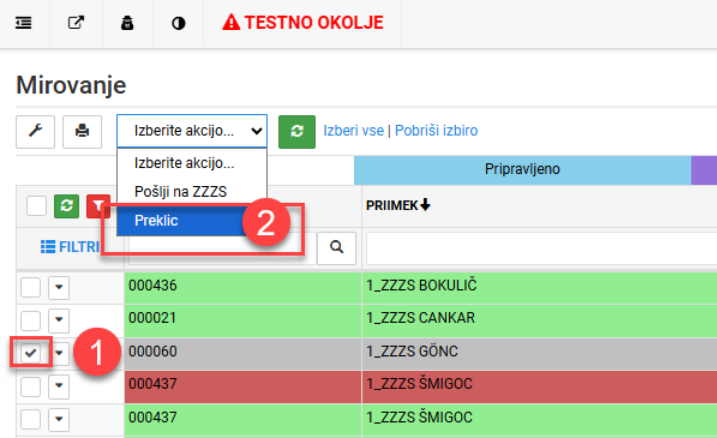Click 1_ZZZS ŠMIGOC in red row
The width and height of the screenshot is (717, 438).
(540, 386)
